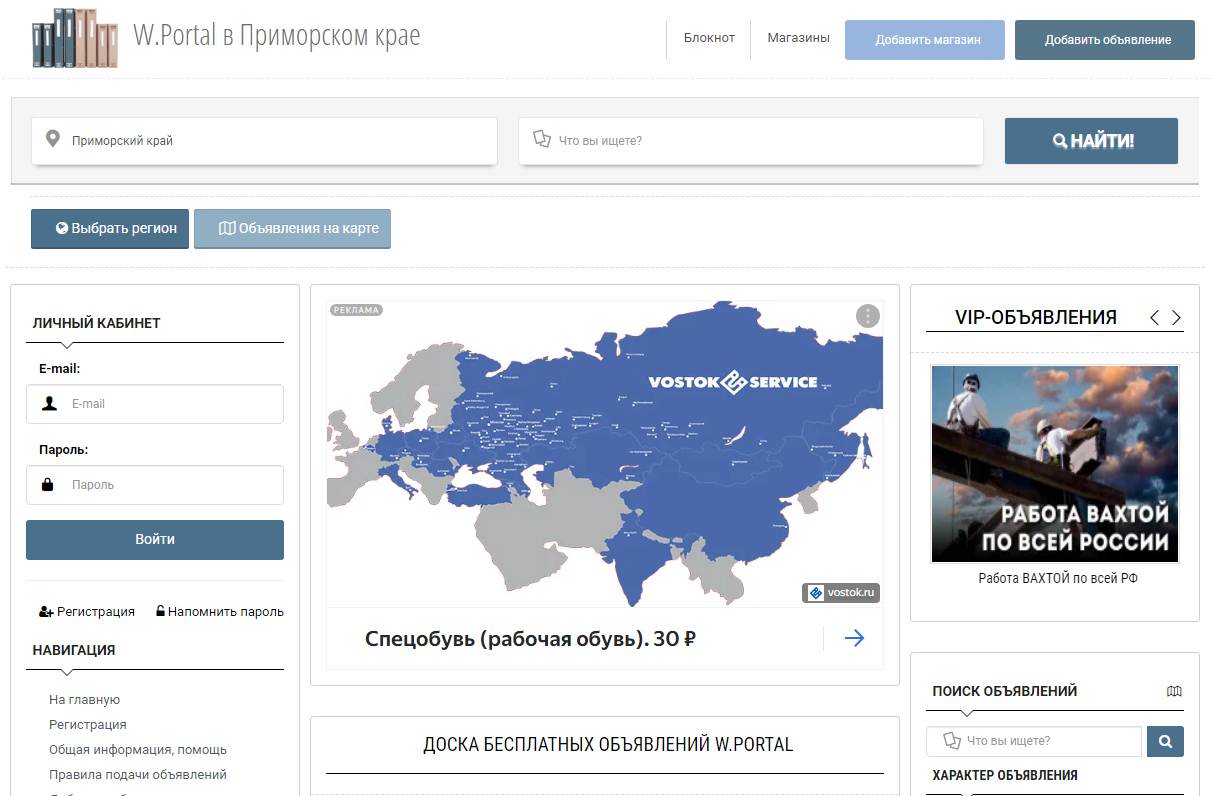Open the Спецобувь (рабочая обувь). 30 ₽ ad title
1212x796 pixels.
pyautogui.click(x=530, y=638)
